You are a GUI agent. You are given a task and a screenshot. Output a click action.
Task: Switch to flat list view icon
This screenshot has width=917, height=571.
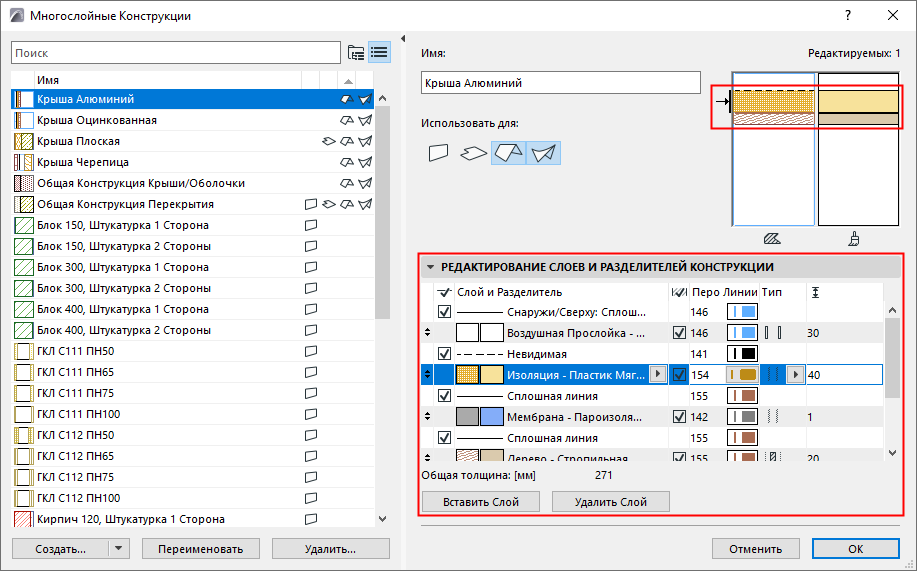coord(380,53)
